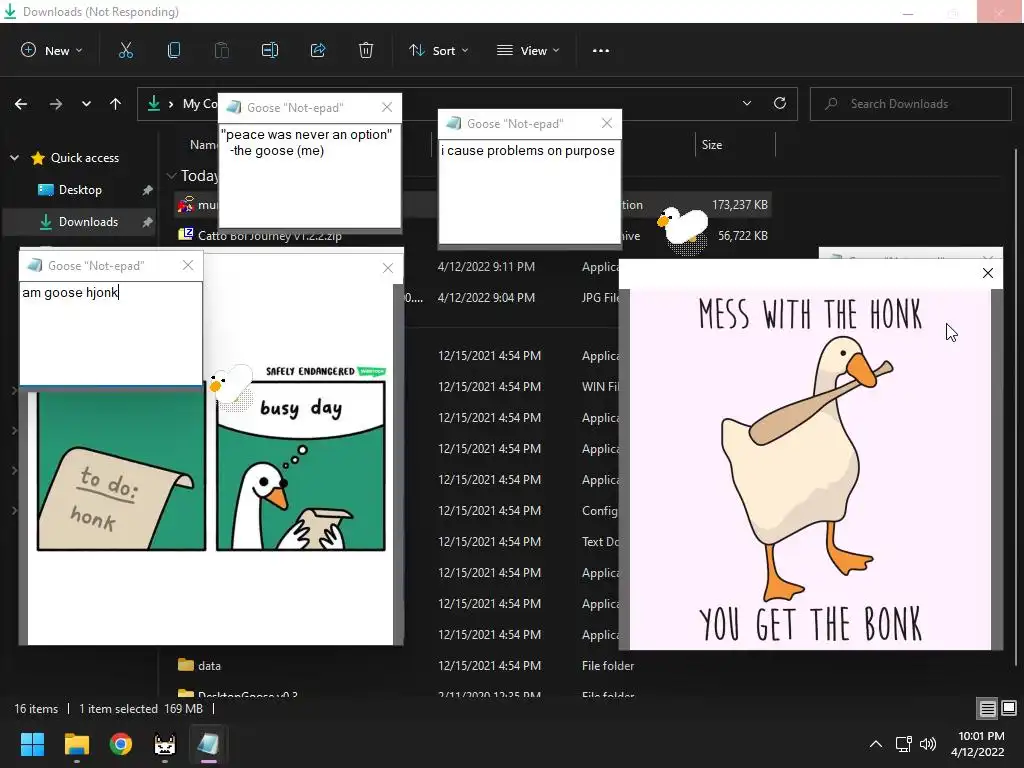This screenshot has height=768, width=1024.
Task: Open the View dropdown
Action: click(x=528, y=50)
